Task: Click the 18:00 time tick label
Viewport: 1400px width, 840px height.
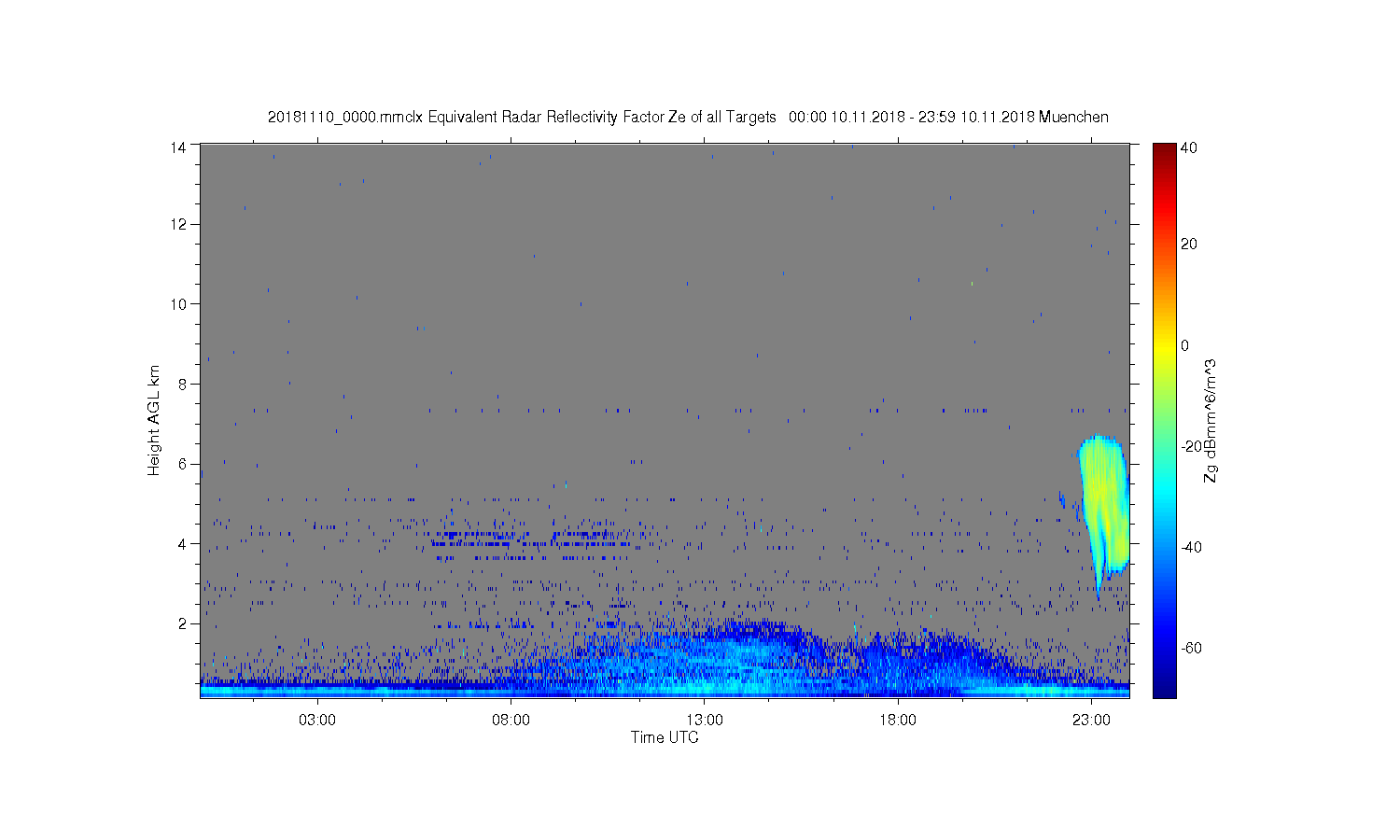Action: [x=898, y=720]
